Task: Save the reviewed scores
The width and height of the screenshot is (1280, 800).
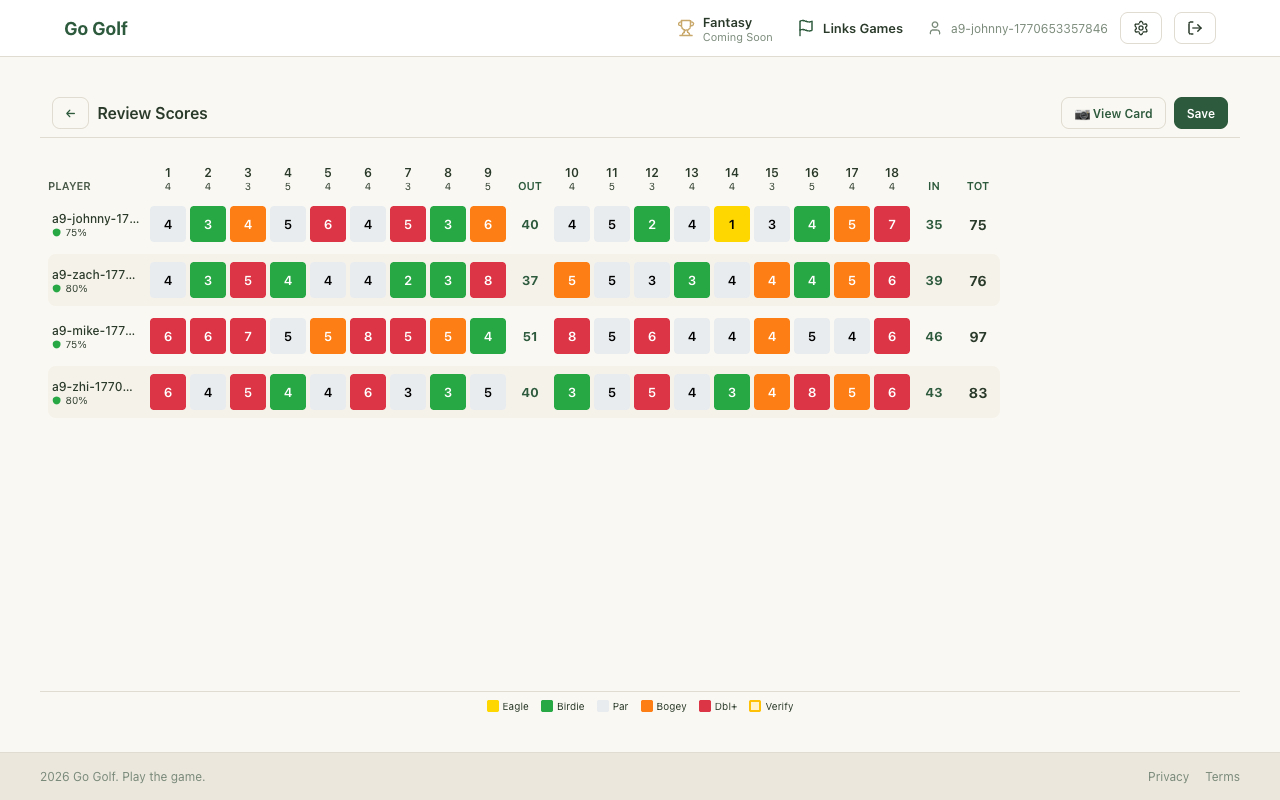Action: tap(1200, 113)
